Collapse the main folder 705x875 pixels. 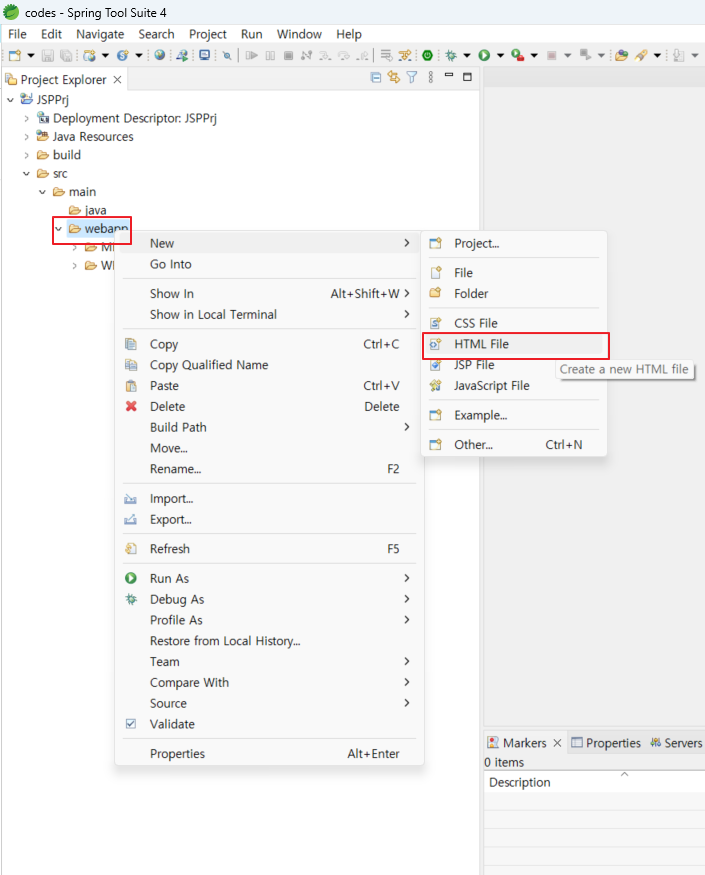pyautogui.click(x=42, y=192)
